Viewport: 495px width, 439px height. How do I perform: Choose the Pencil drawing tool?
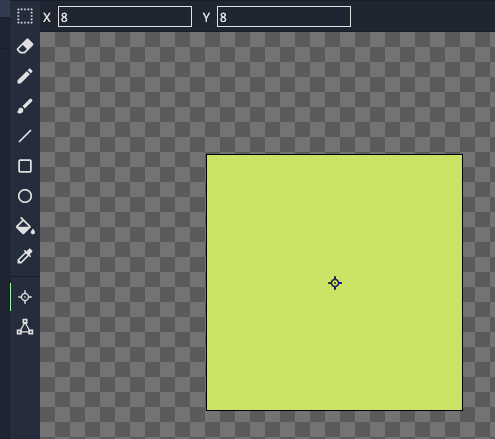pos(25,76)
